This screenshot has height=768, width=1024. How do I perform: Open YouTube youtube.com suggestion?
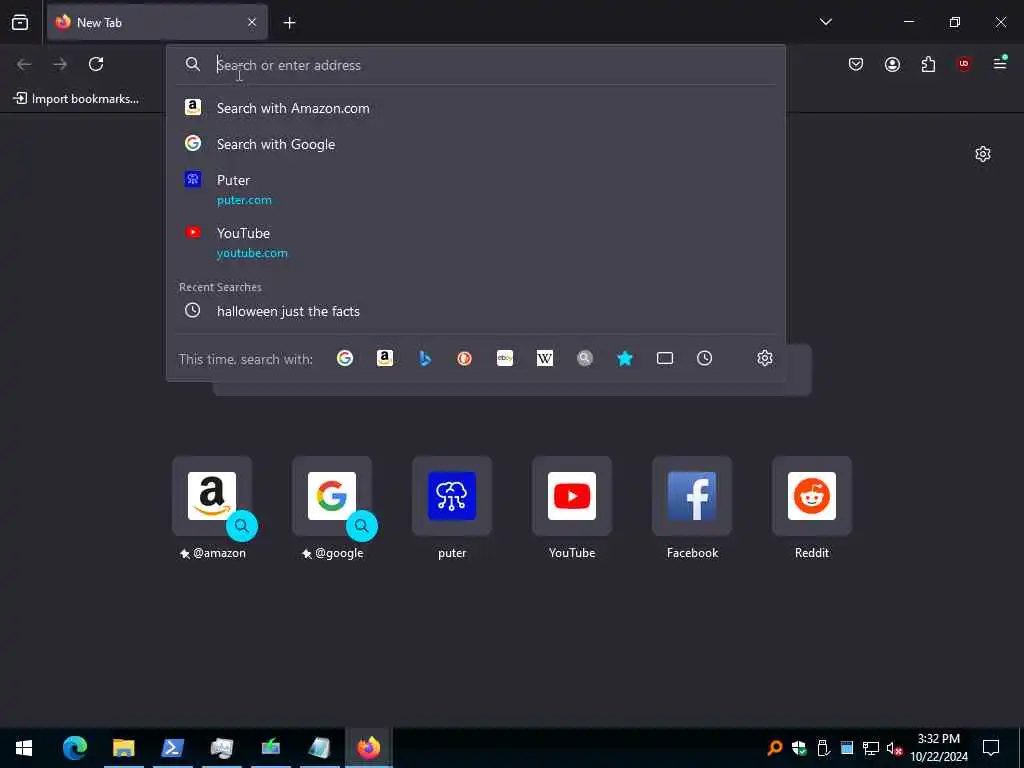click(476, 242)
